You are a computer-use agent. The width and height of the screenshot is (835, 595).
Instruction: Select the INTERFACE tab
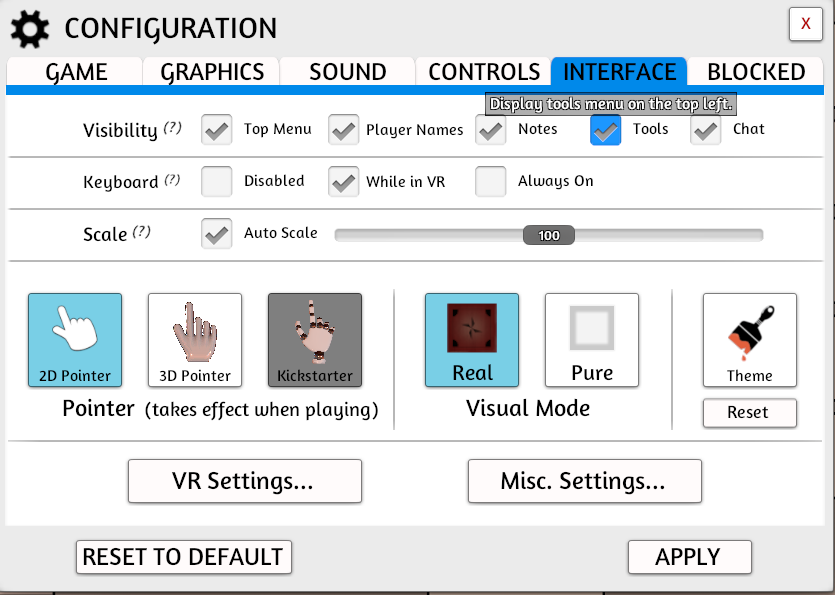point(619,71)
